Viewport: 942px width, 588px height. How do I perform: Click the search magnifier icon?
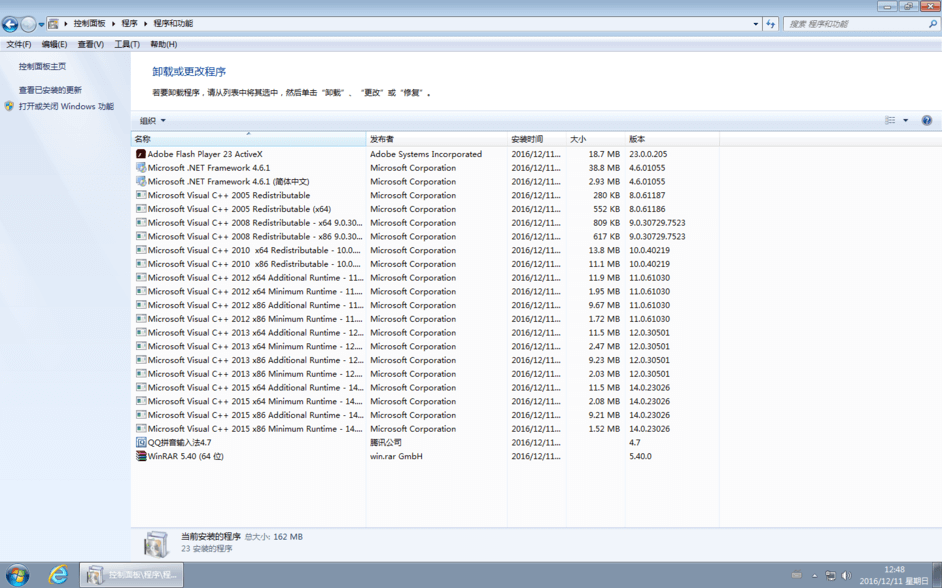point(932,24)
